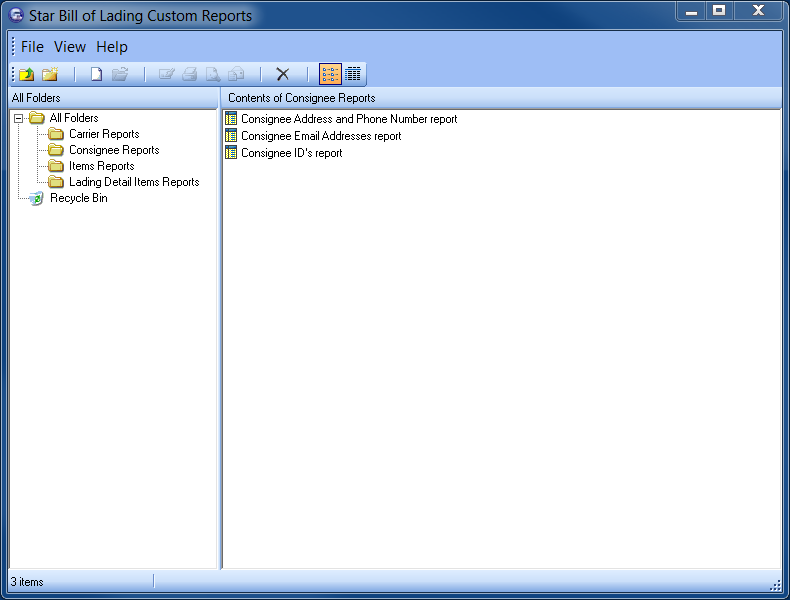Click the Send report mail icon

click(x=236, y=75)
